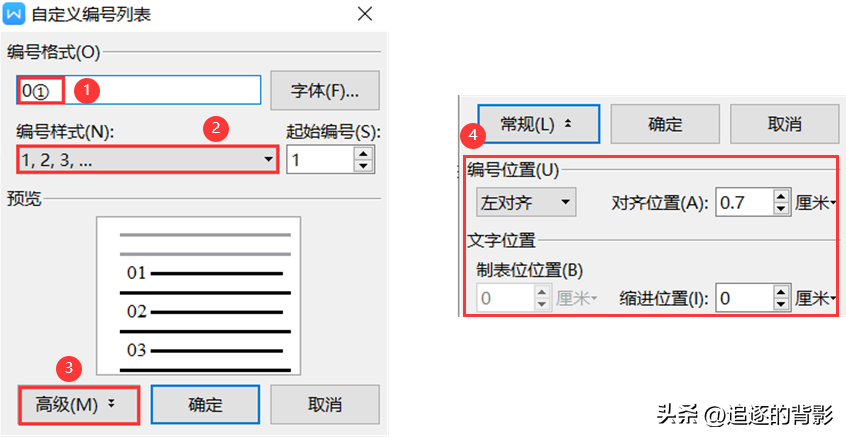Open the 左对齐 alignment dropdown

(x=526, y=202)
